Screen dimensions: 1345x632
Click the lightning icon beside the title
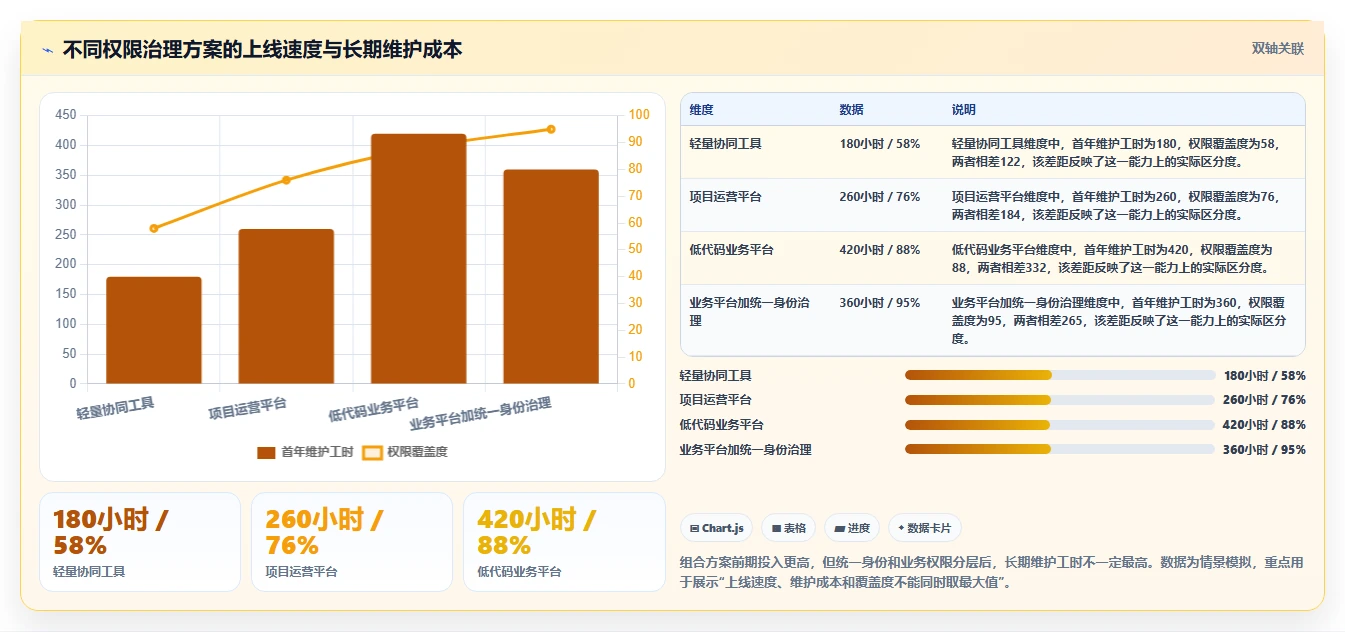click(x=47, y=50)
